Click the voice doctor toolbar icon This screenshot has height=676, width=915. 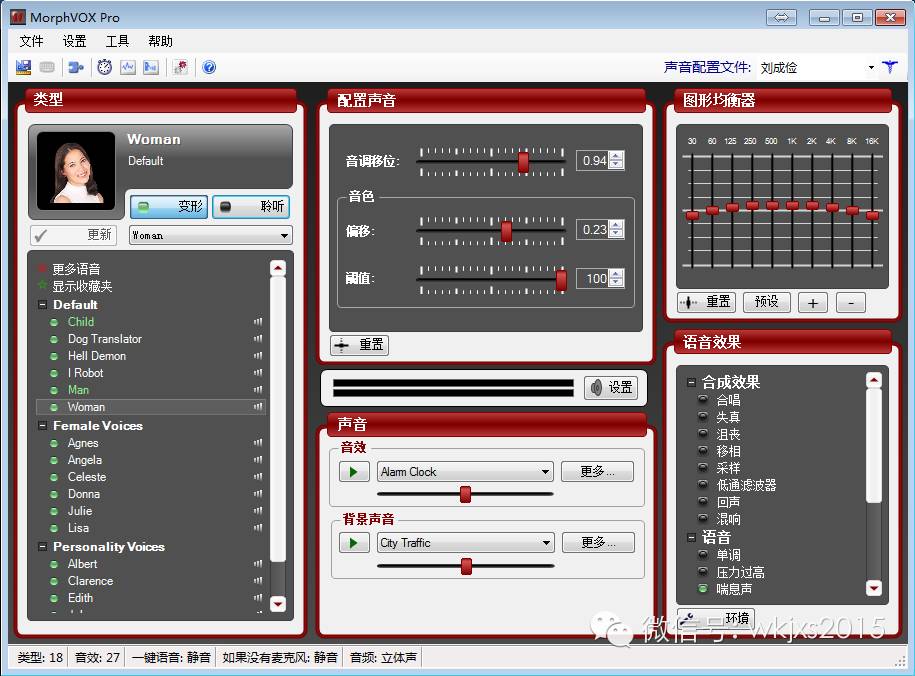pos(180,67)
